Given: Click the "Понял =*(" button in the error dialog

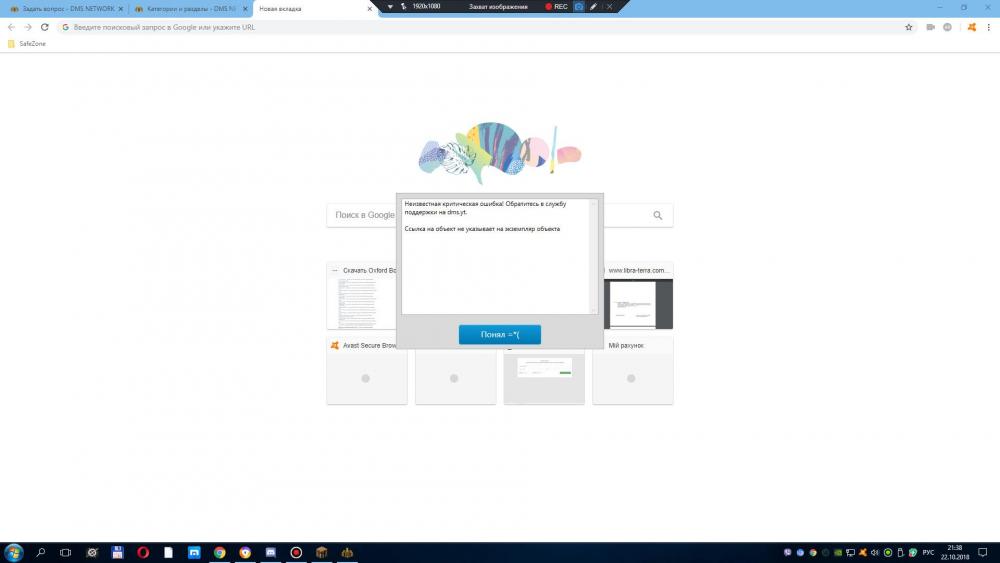Looking at the screenshot, I should click(x=499, y=334).
